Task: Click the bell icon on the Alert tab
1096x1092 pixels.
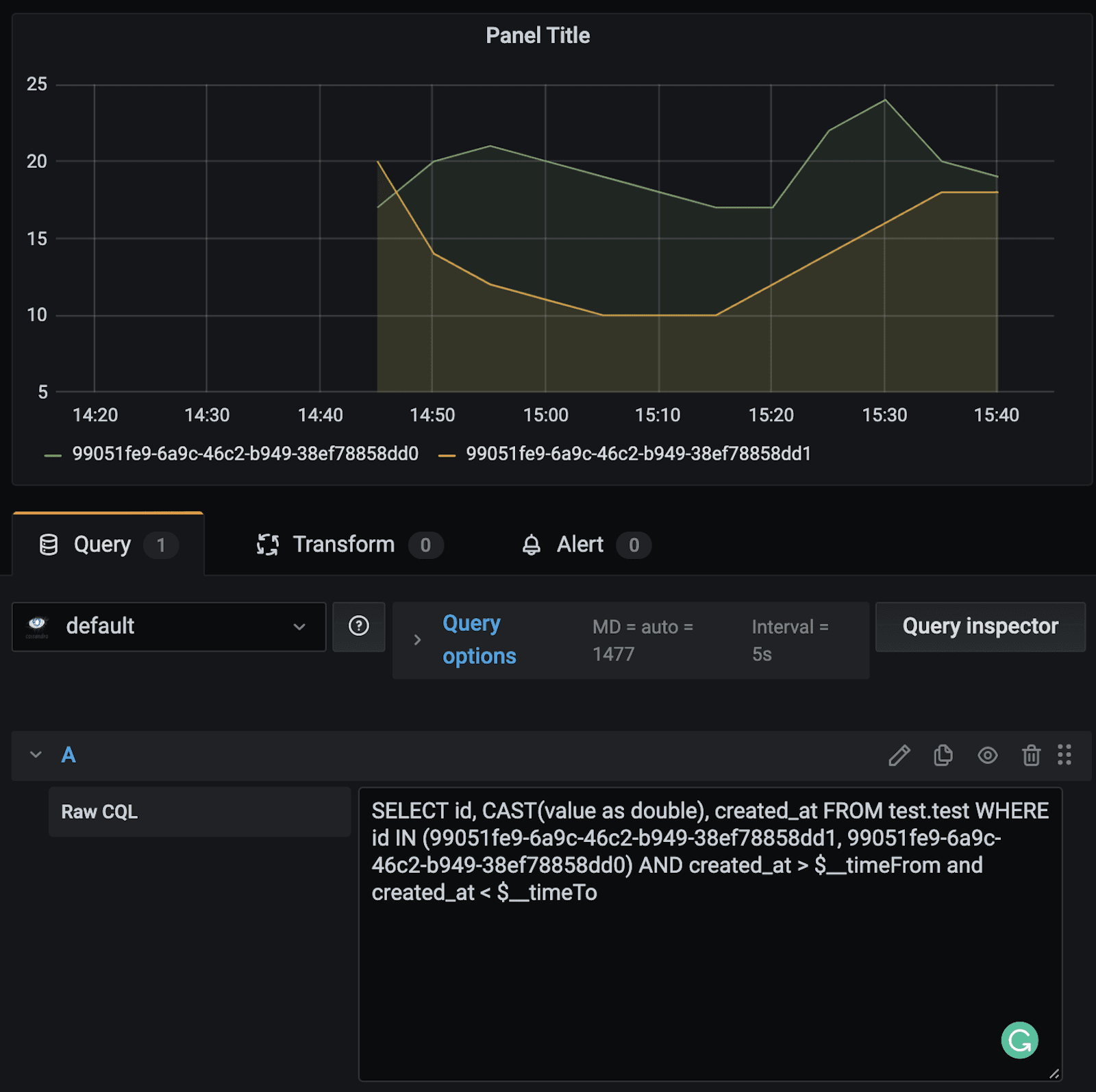Action: point(532,545)
